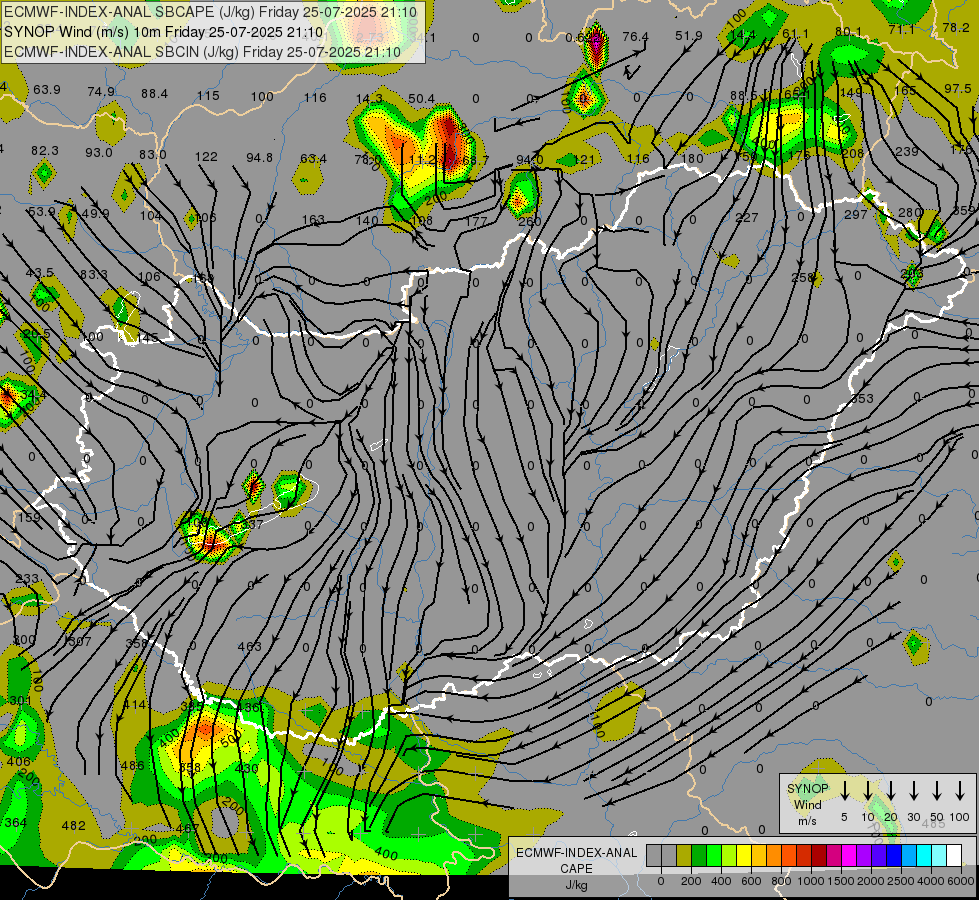The width and height of the screenshot is (979, 900).
Task: Click the '2500' tick label on colorbar
Action: (900, 881)
